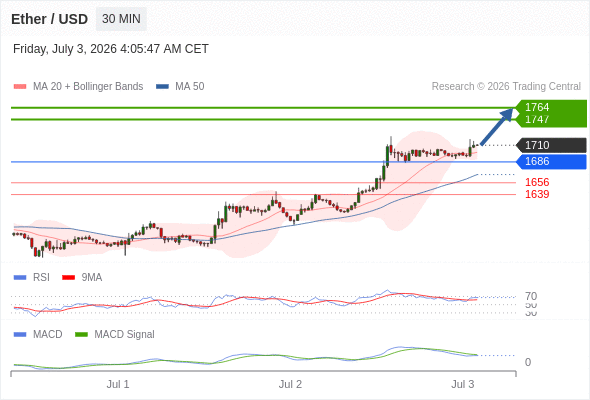This screenshot has height=400, width=590.
Task: Select the Jul 2 date axis label
Action: point(290,384)
